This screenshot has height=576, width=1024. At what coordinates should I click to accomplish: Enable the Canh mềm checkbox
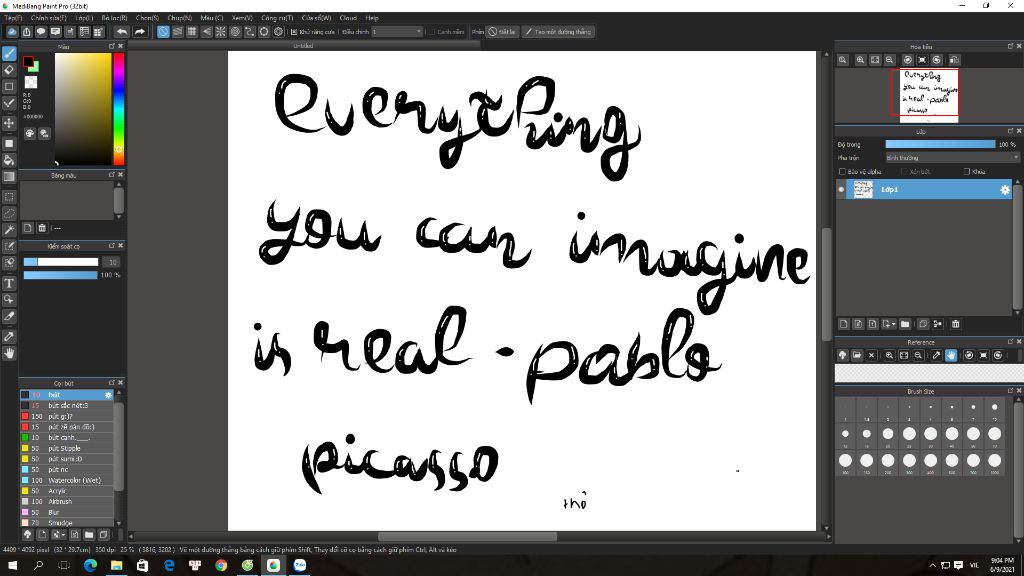pyautogui.click(x=432, y=31)
